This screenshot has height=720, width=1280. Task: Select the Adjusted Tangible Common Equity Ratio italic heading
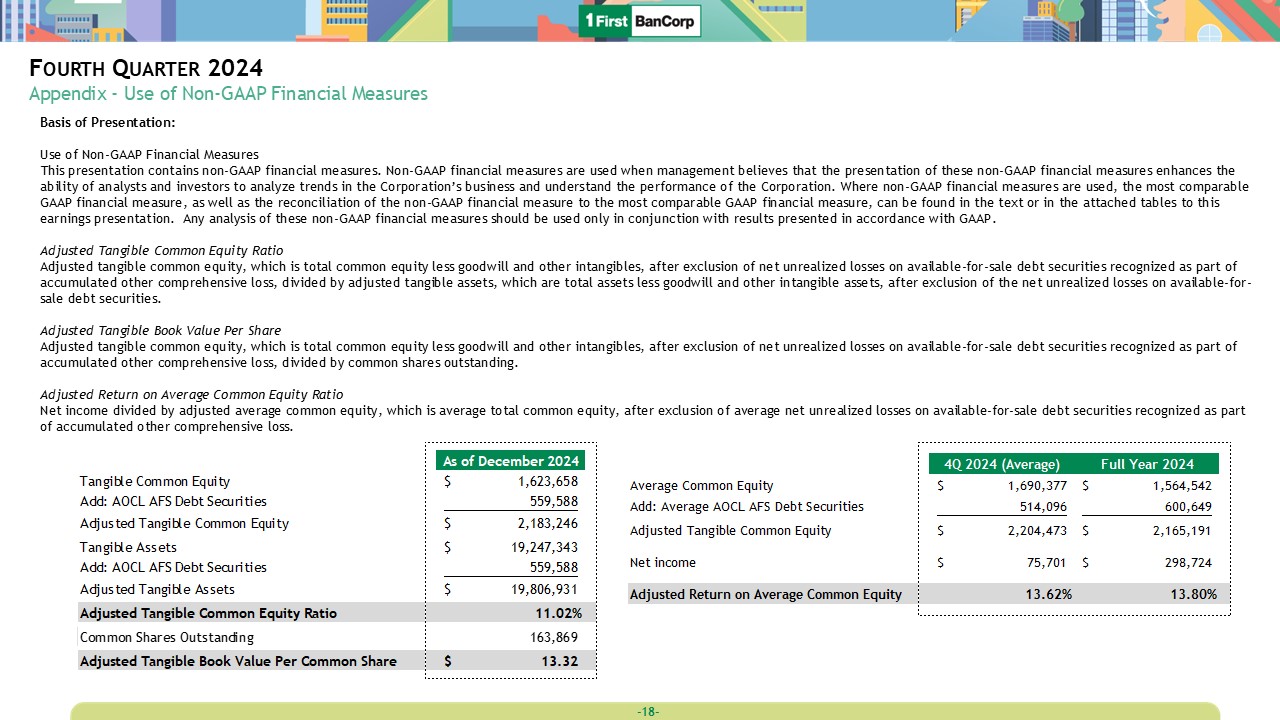click(161, 250)
